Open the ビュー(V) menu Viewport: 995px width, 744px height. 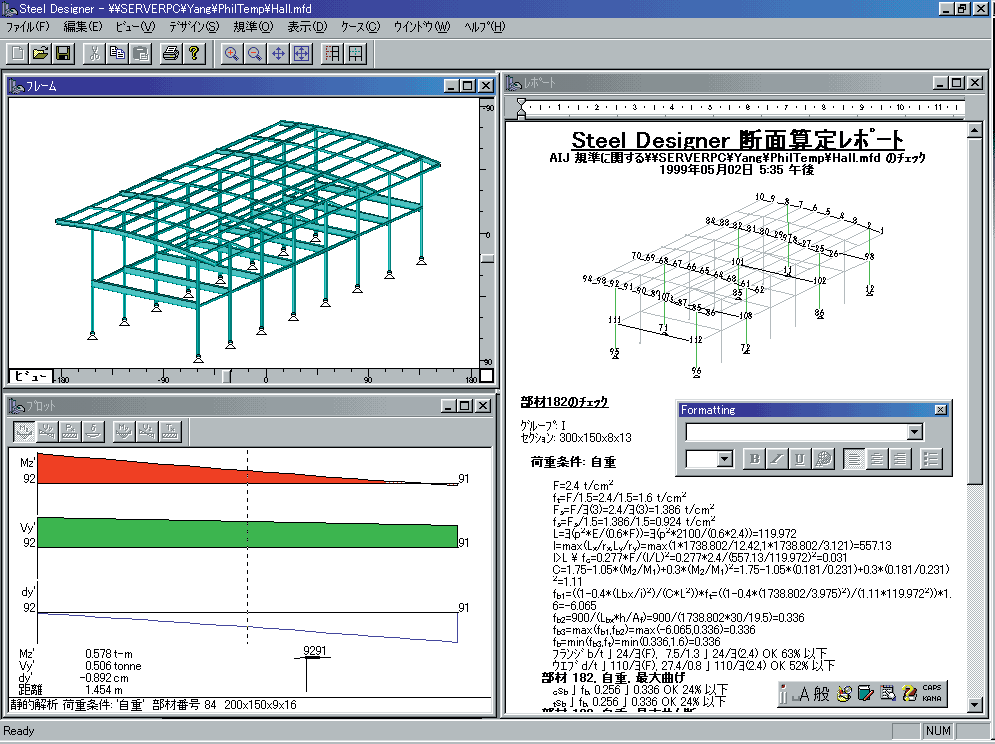135,27
